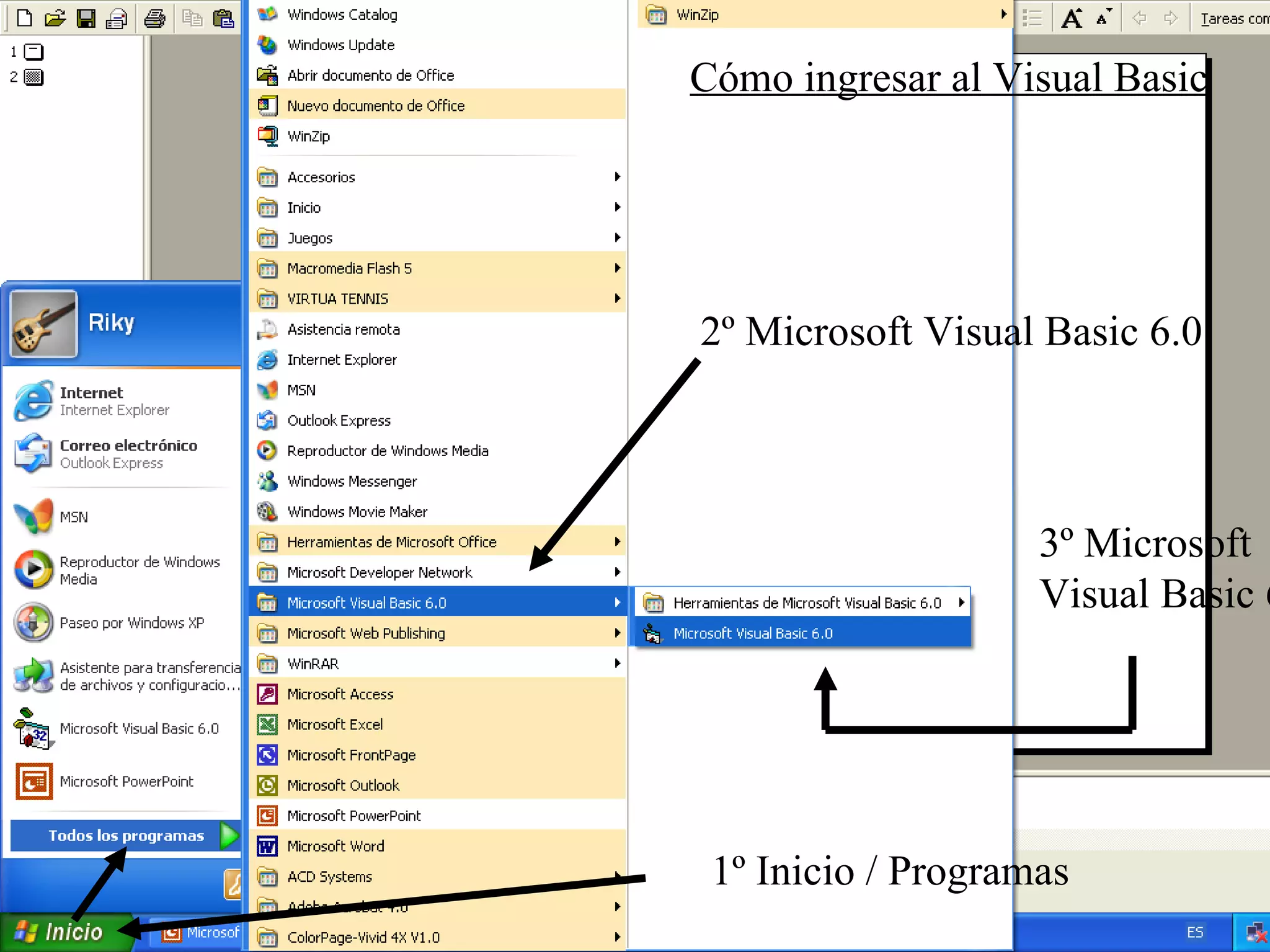
Task: Expand the Inicio folder submenu
Action: (438, 208)
